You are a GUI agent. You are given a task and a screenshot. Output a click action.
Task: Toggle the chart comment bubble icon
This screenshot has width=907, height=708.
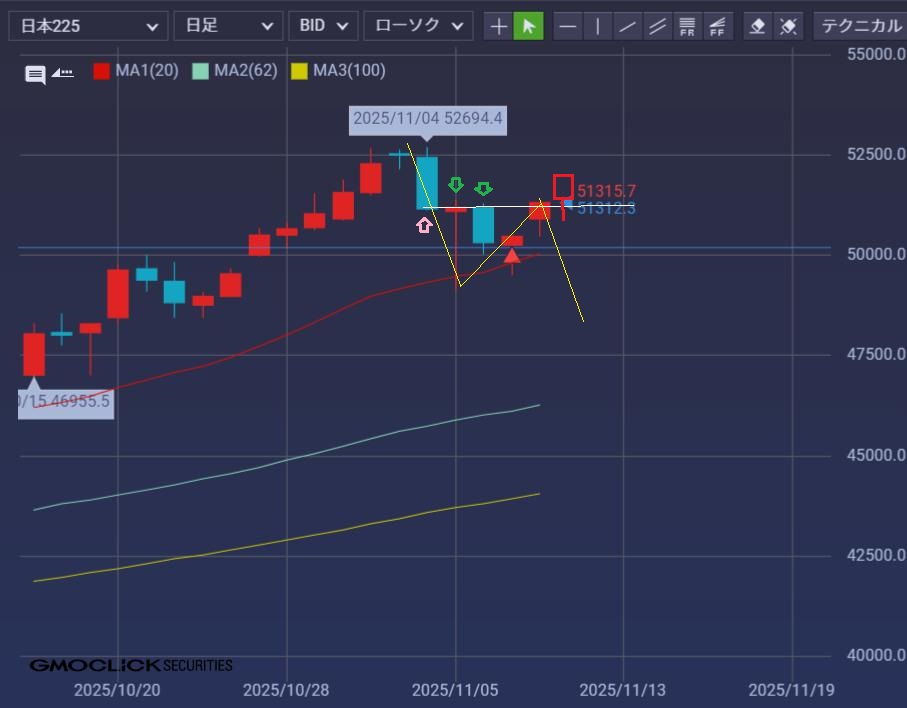click(x=35, y=73)
